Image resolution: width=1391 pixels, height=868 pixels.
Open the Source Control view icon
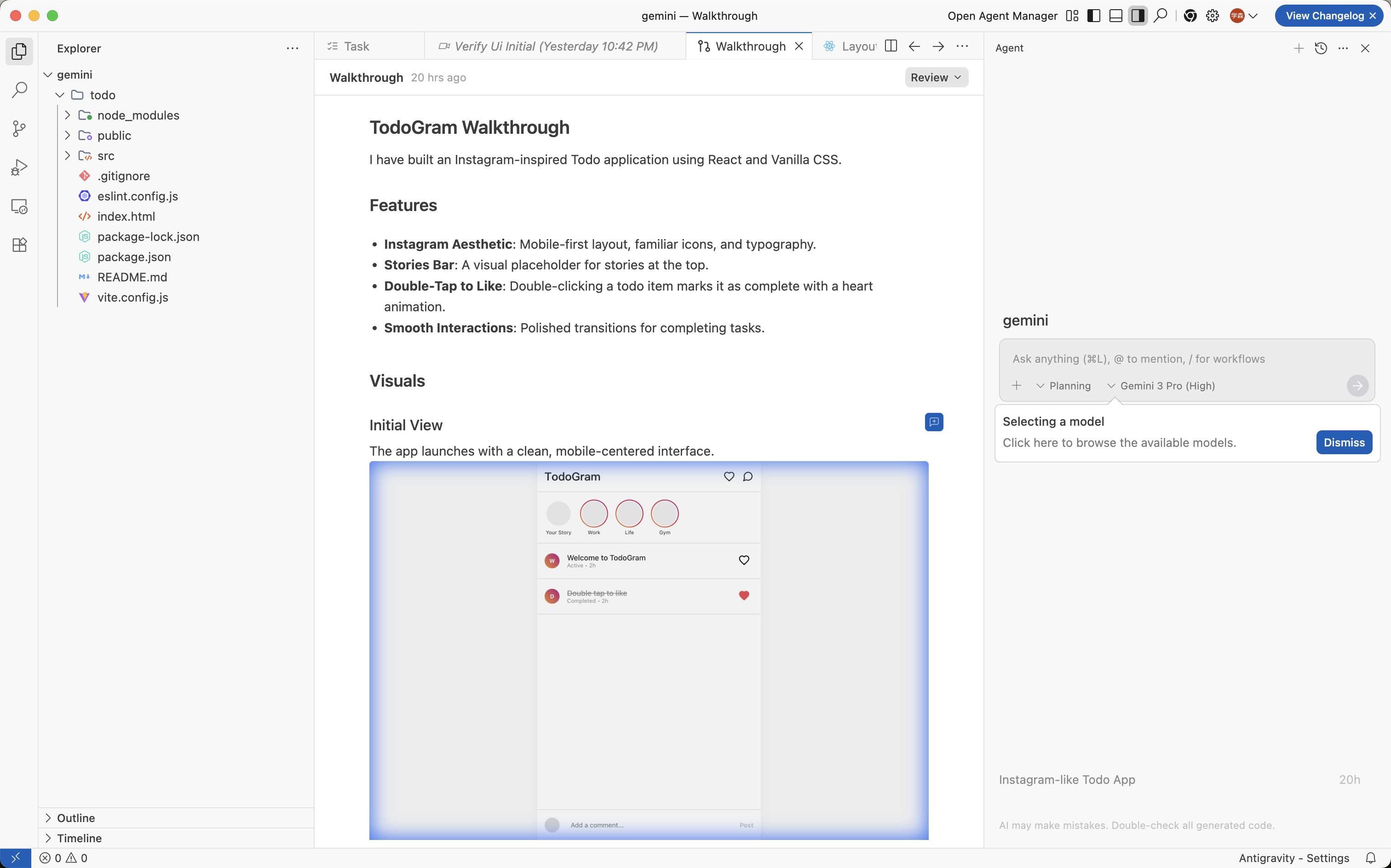pyautogui.click(x=19, y=129)
